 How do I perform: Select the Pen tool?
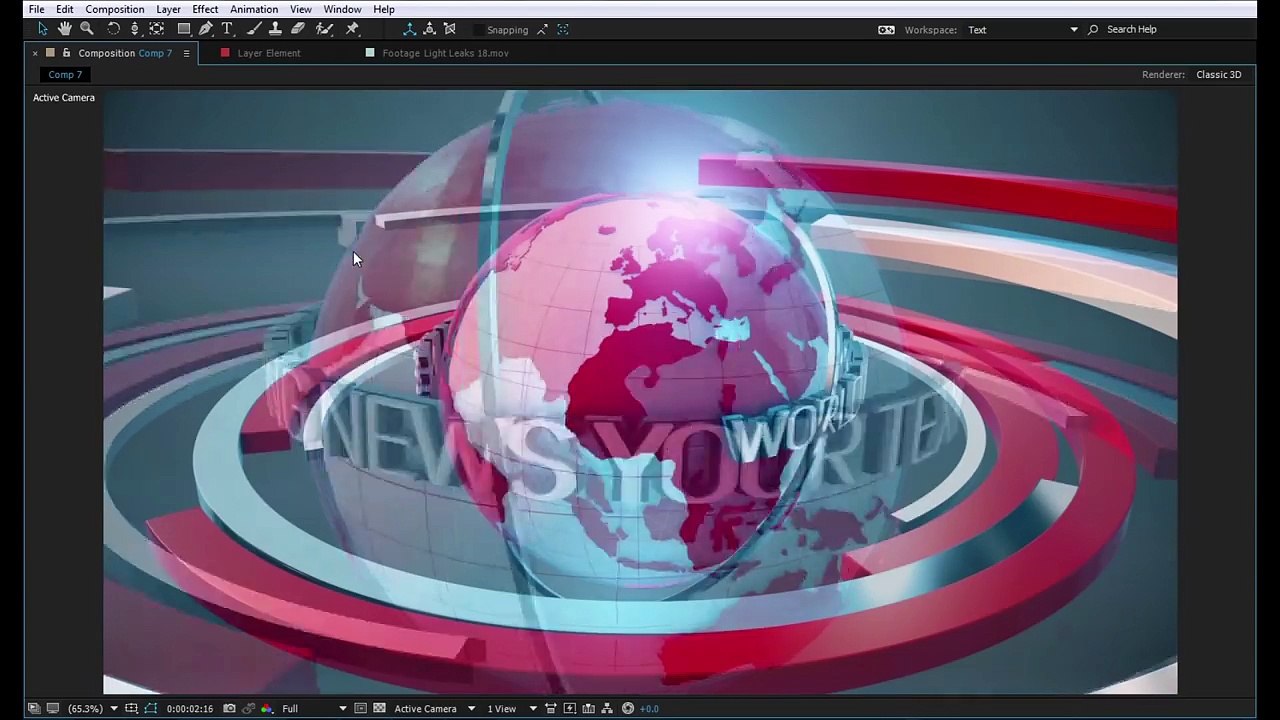pyautogui.click(x=206, y=29)
